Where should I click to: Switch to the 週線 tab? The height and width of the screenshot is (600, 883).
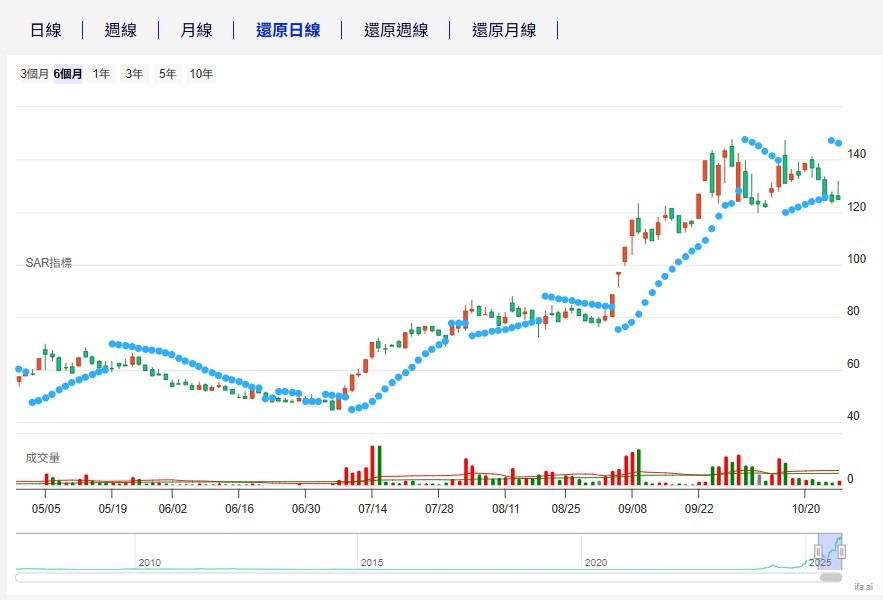coord(121,30)
